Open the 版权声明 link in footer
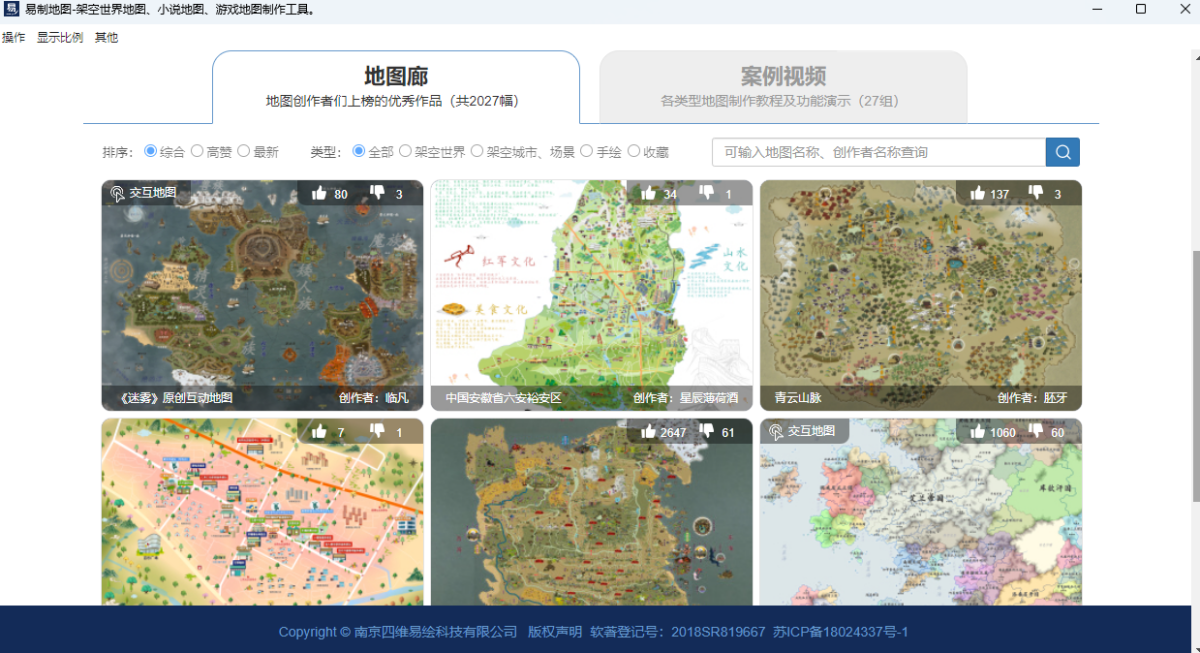1200x653 pixels. [x=554, y=632]
